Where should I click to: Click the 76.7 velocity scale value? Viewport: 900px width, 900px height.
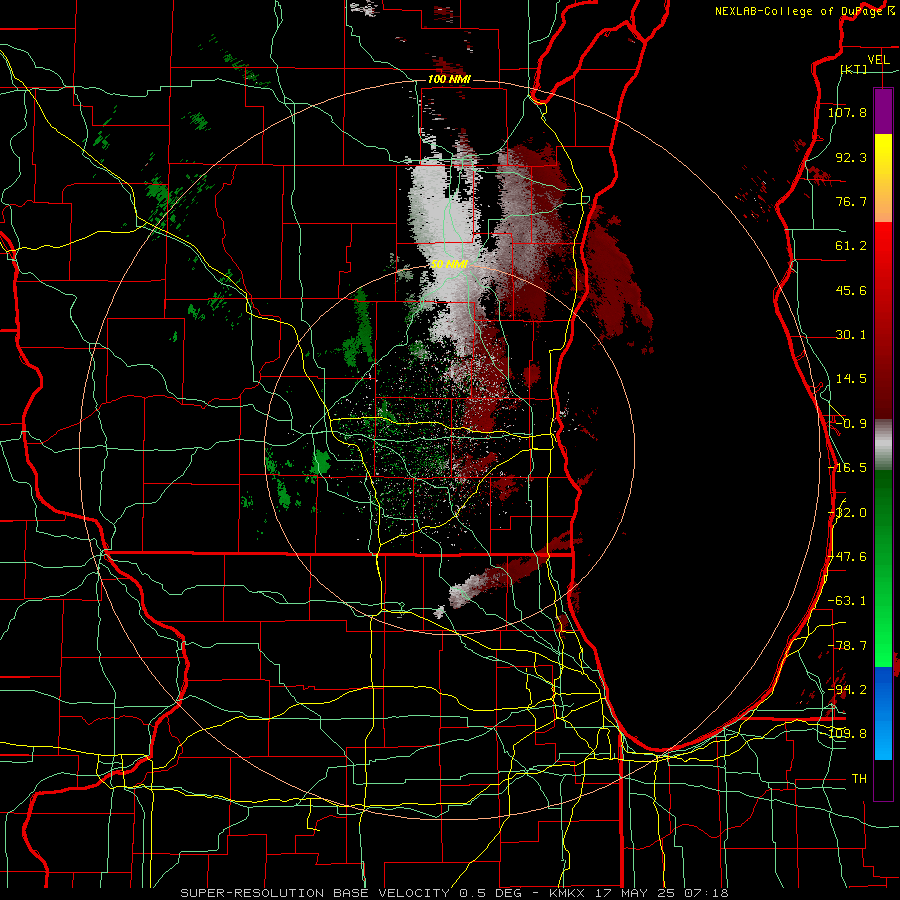(x=851, y=201)
